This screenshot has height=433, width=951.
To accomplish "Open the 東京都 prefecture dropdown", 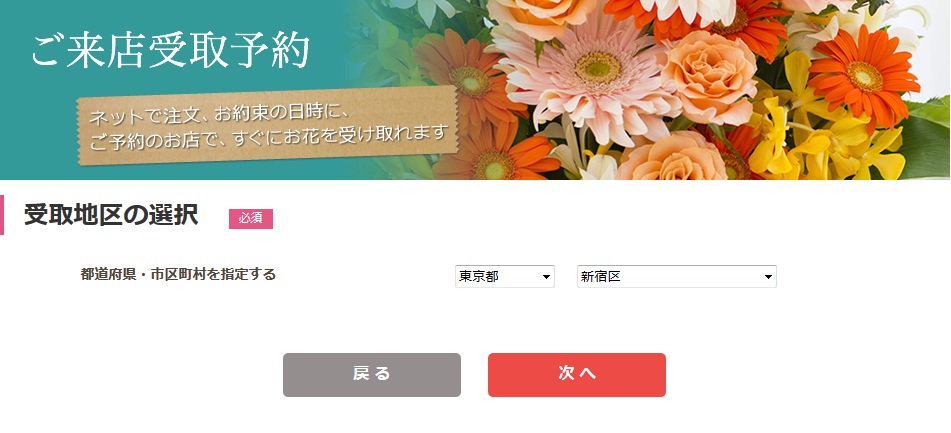I will (x=505, y=277).
